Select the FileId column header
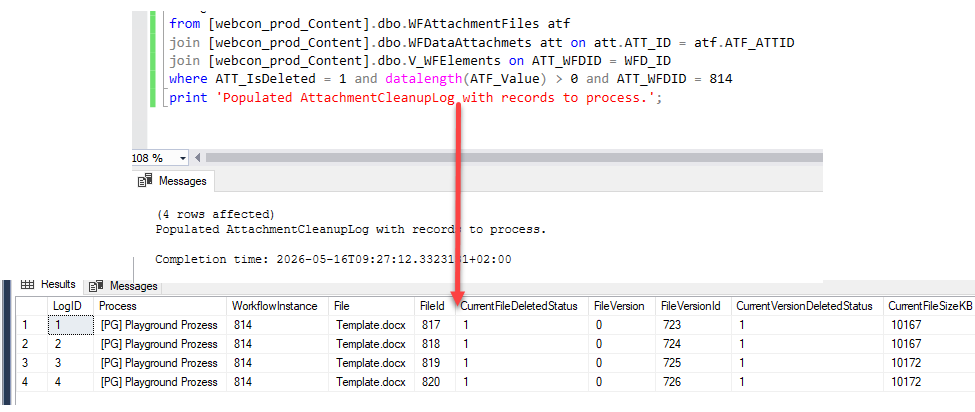Image resolution: width=975 pixels, height=412 pixels. (x=435, y=306)
